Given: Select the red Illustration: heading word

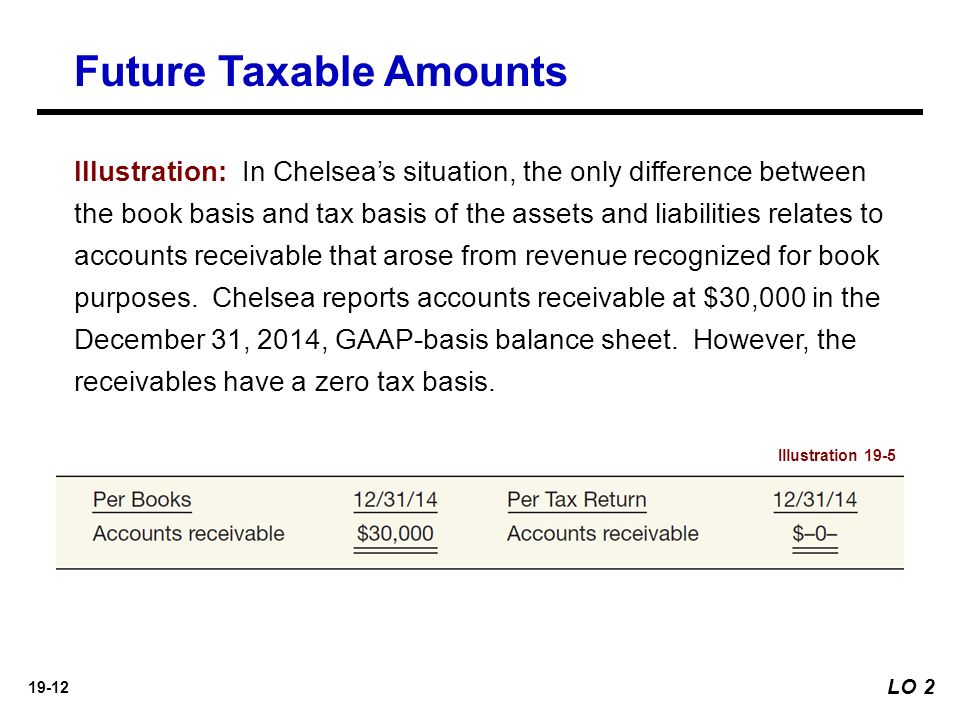Looking at the screenshot, I should (151, 172).
